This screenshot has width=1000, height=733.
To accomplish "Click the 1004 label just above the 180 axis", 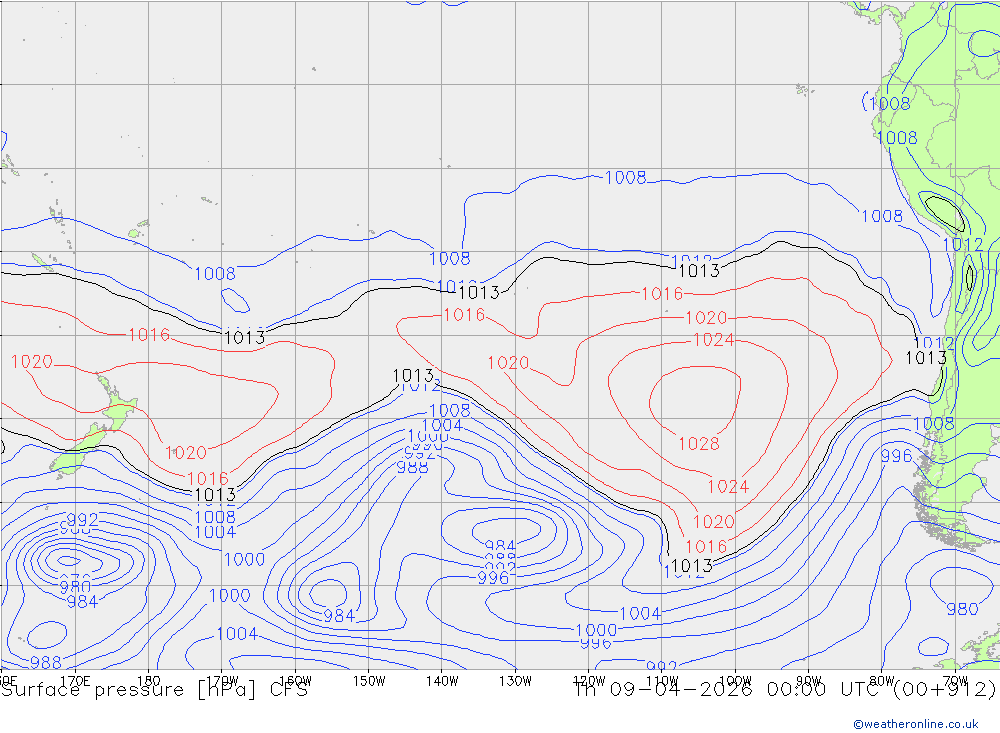I will (x=237, y=634).
